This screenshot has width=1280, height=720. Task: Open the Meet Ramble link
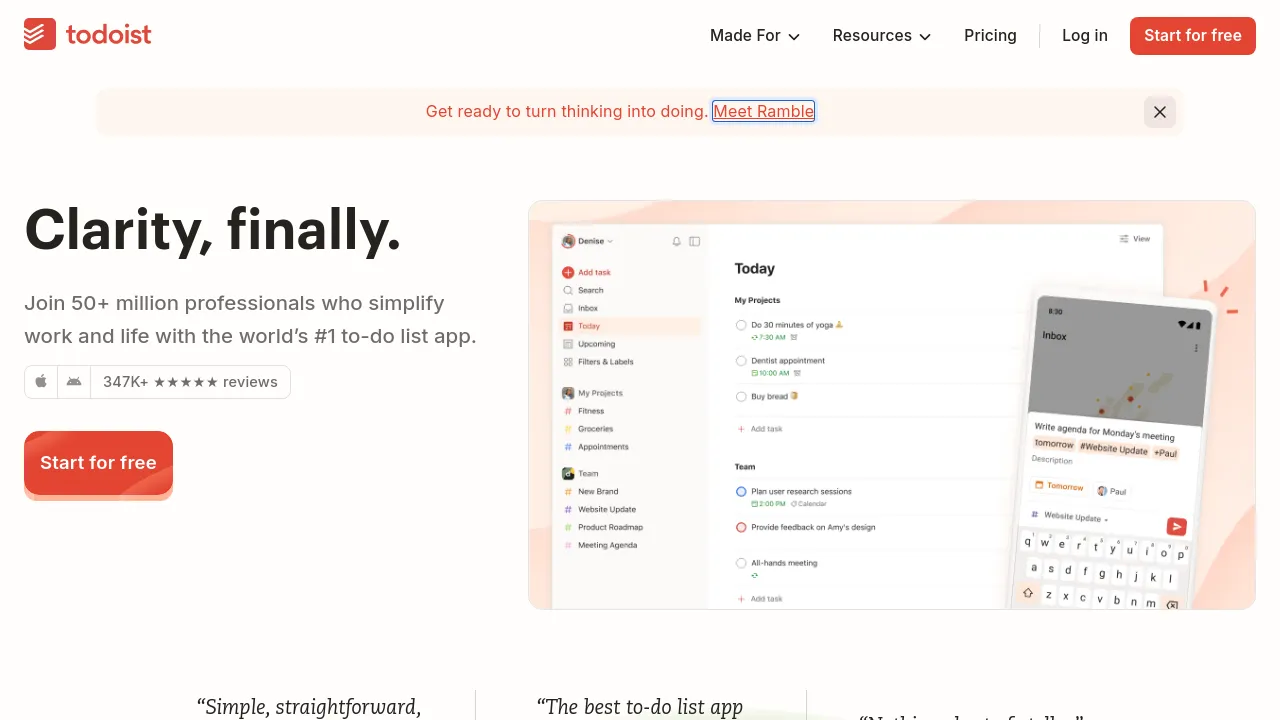click(x=764, y=111)
